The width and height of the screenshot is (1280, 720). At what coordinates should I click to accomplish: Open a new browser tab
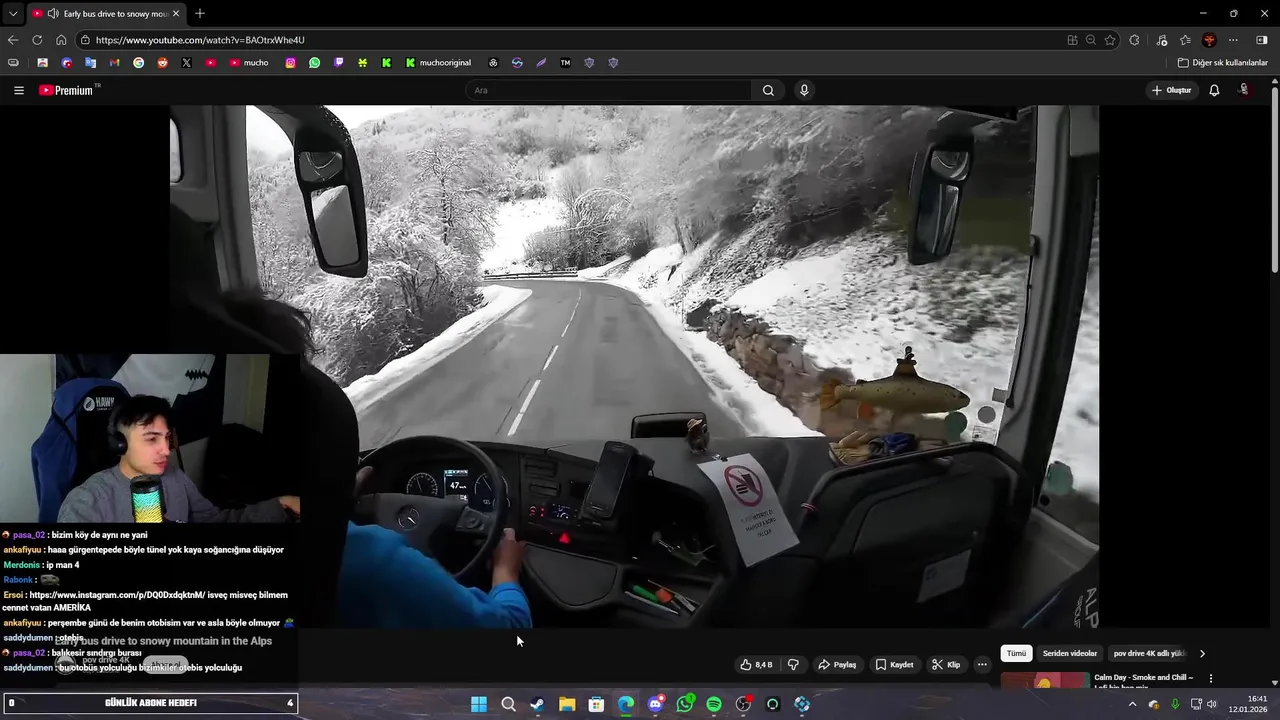[200, 13]
